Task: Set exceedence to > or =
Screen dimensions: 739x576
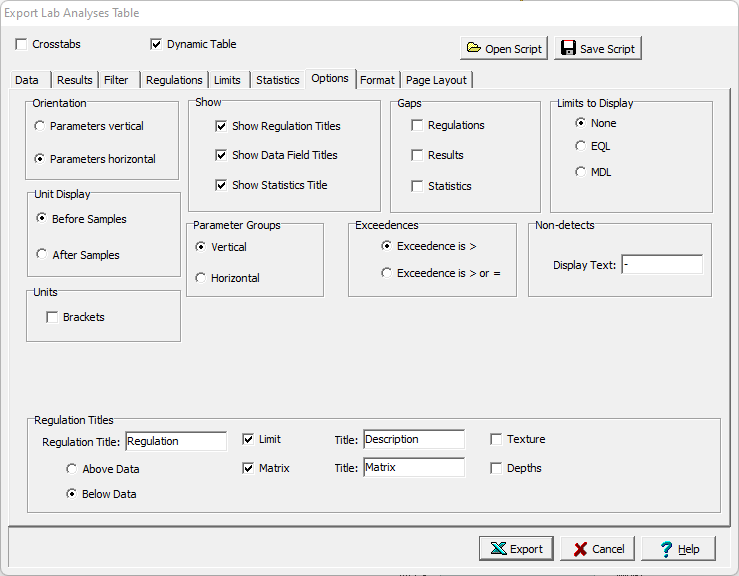Action: (387, 274)
